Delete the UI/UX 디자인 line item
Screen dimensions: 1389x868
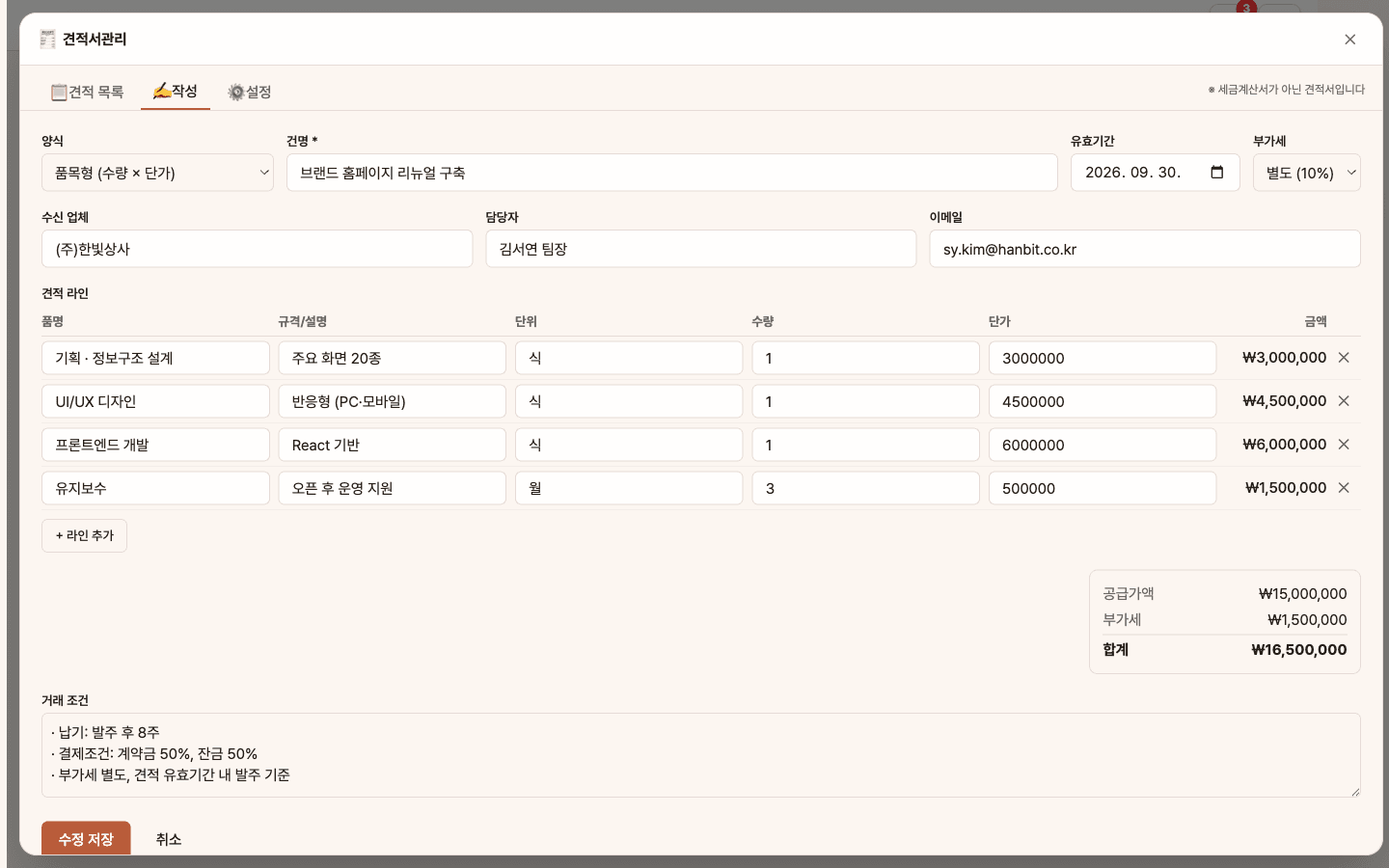point(1344,401)
